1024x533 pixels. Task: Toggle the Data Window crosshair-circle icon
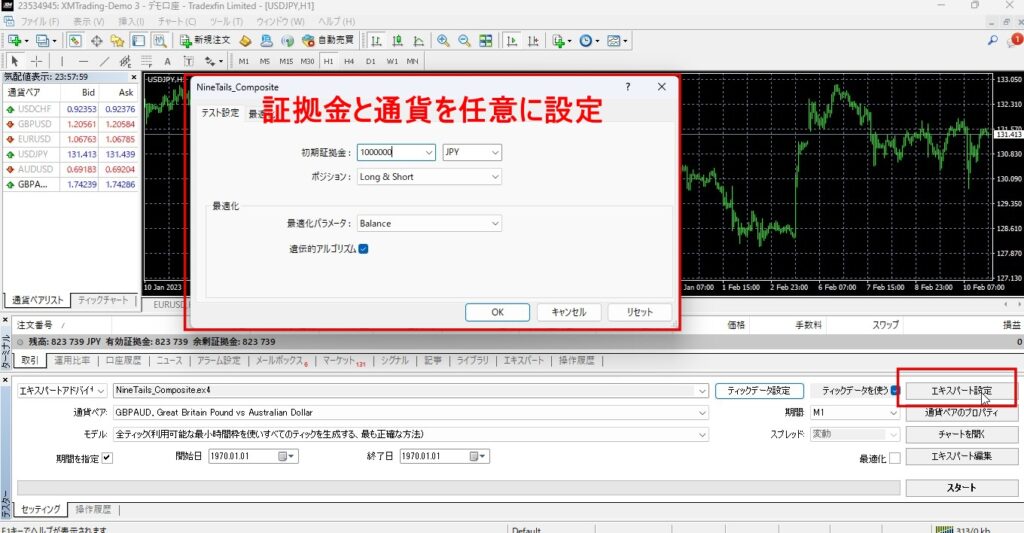pos(97,40)
